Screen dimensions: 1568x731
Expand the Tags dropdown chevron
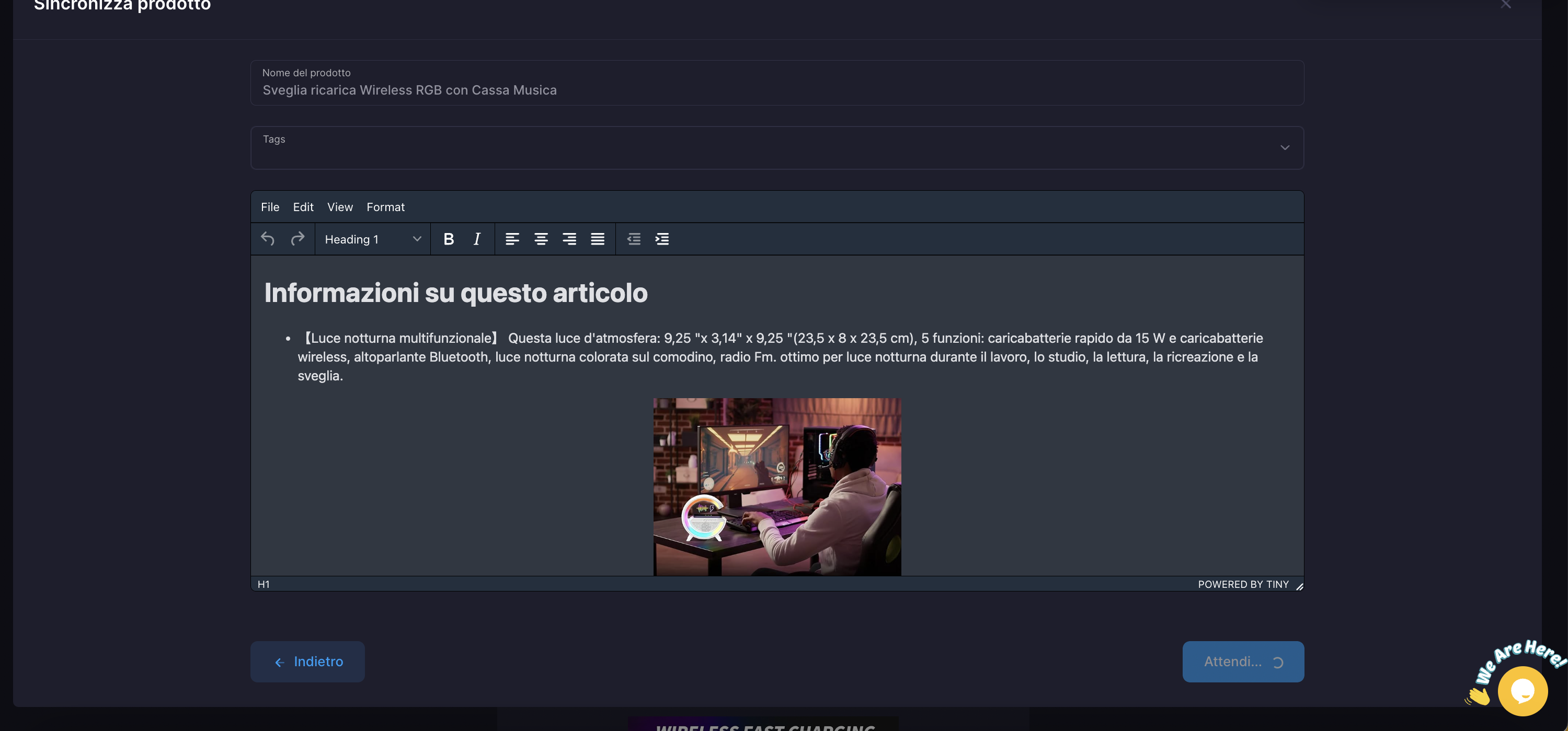point(1284,148)
